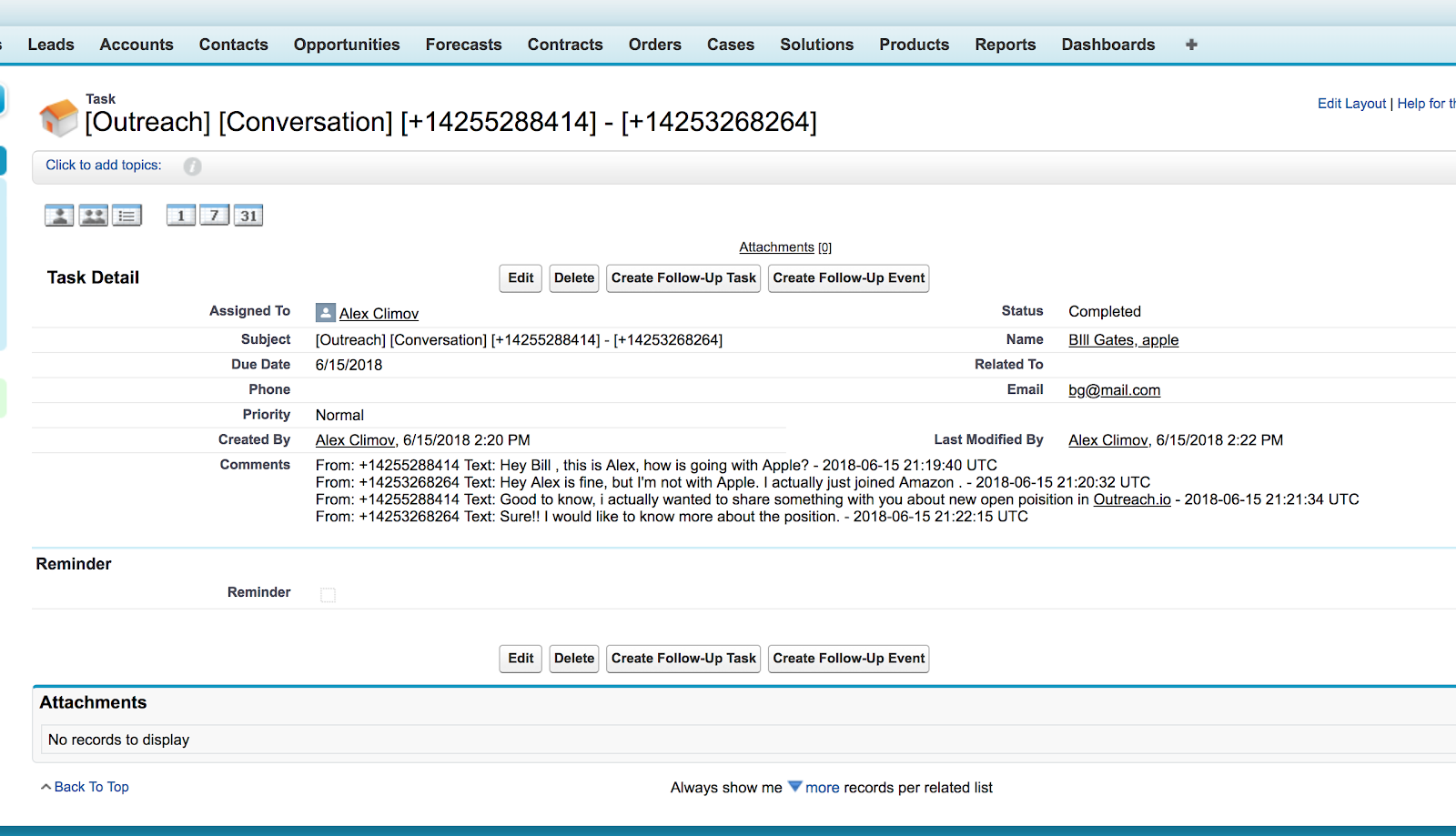Click the No records to display row
The width and height of the screenshot is (1456, 836).
[x=748, y=740]
